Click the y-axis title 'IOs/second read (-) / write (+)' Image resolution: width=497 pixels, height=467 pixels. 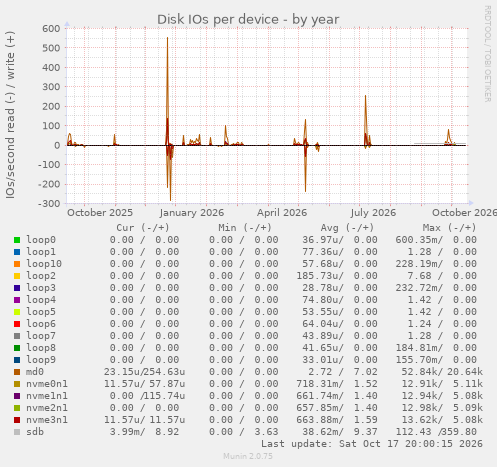[x=10, y=115]
